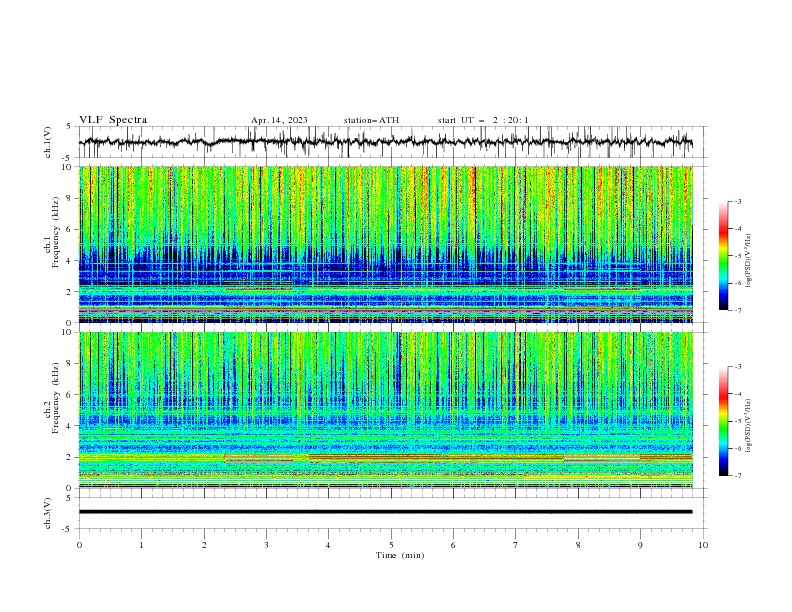Click the "ch.3(V)" axis label
The width and height of the screenshot is (792, 612).
point(48,513)
